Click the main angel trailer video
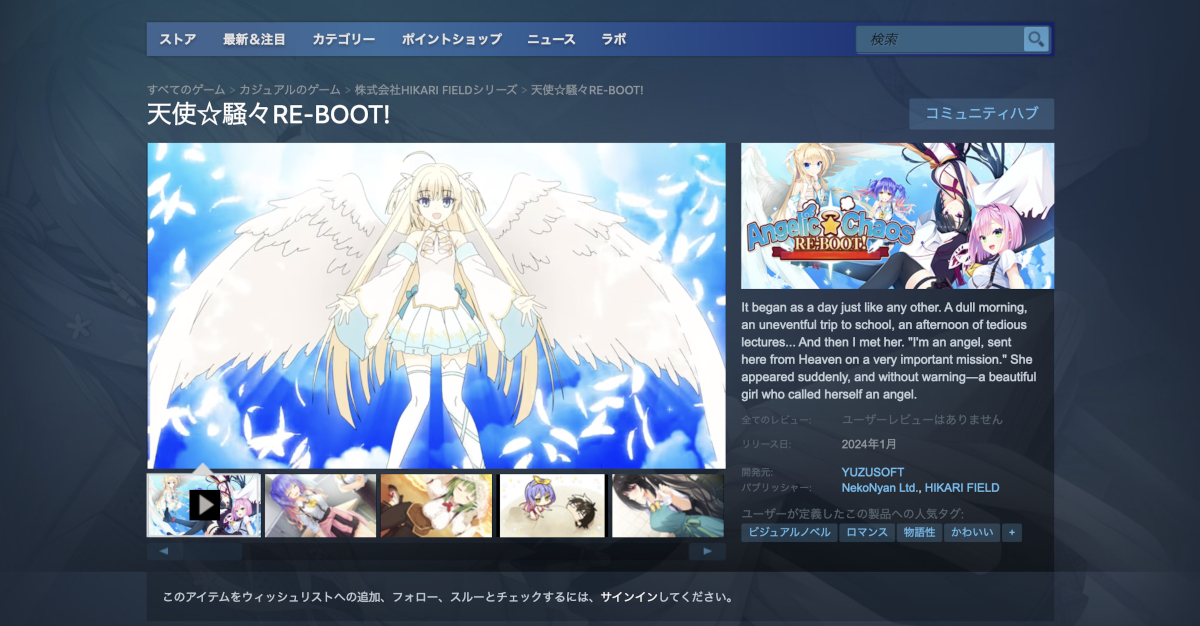This screenshot has height=626, width=1200. 436,306
